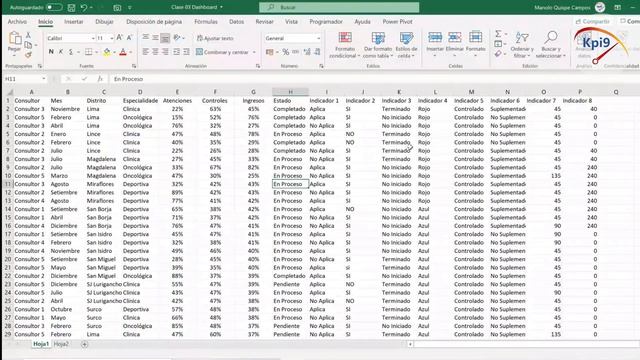The height and width of the screenshot is (360, 640).
Task: Open the Power Pivot tab
Action: (397, 22)
